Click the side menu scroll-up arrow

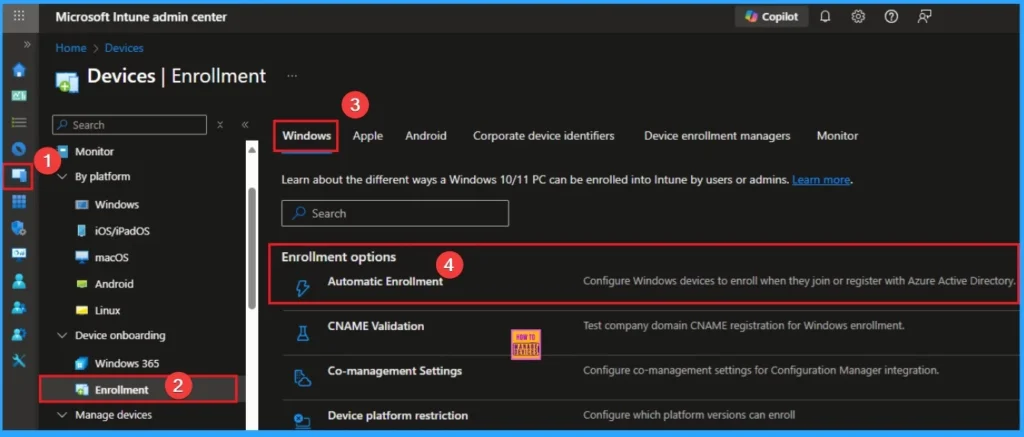252,148
